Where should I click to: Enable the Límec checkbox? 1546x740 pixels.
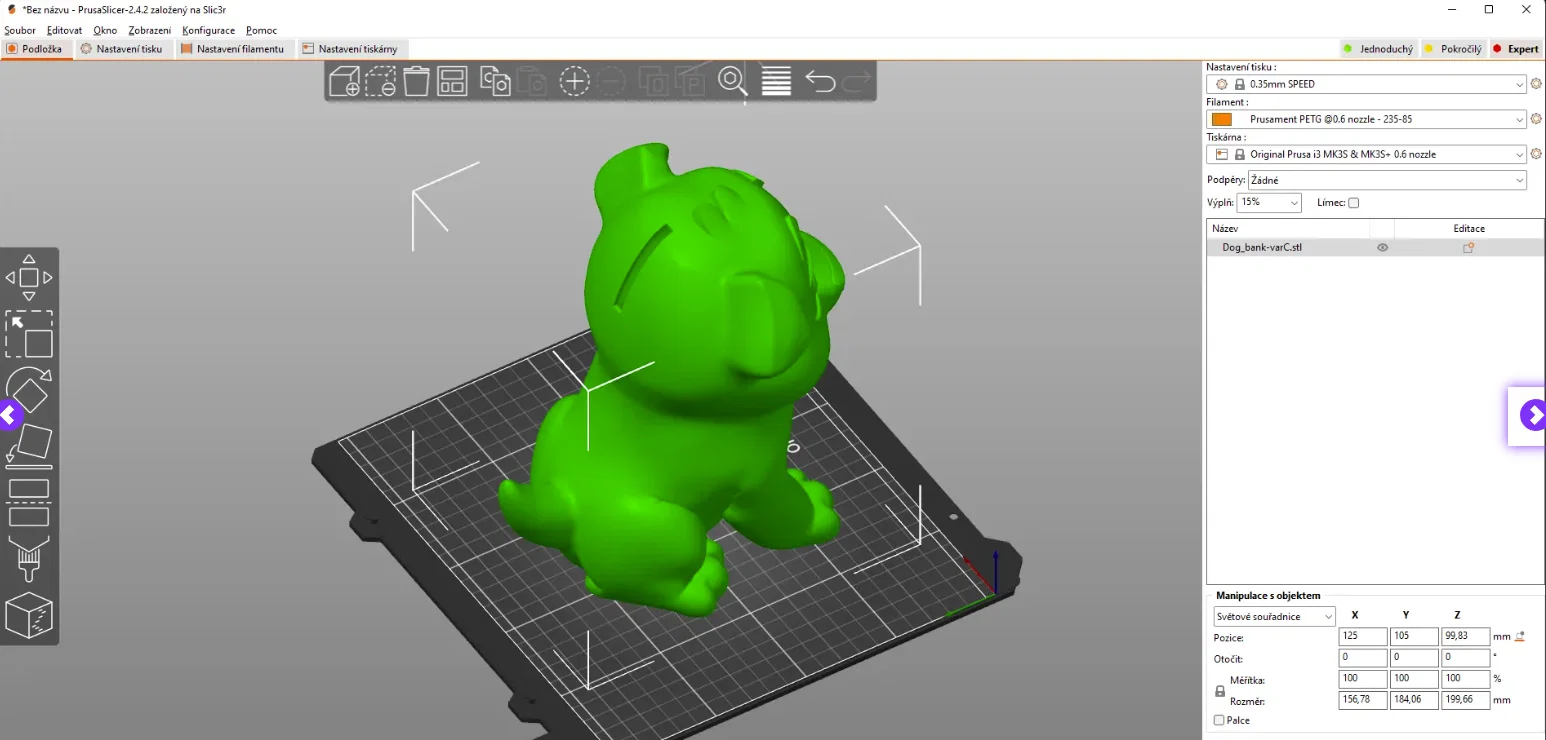(1353, 203)
